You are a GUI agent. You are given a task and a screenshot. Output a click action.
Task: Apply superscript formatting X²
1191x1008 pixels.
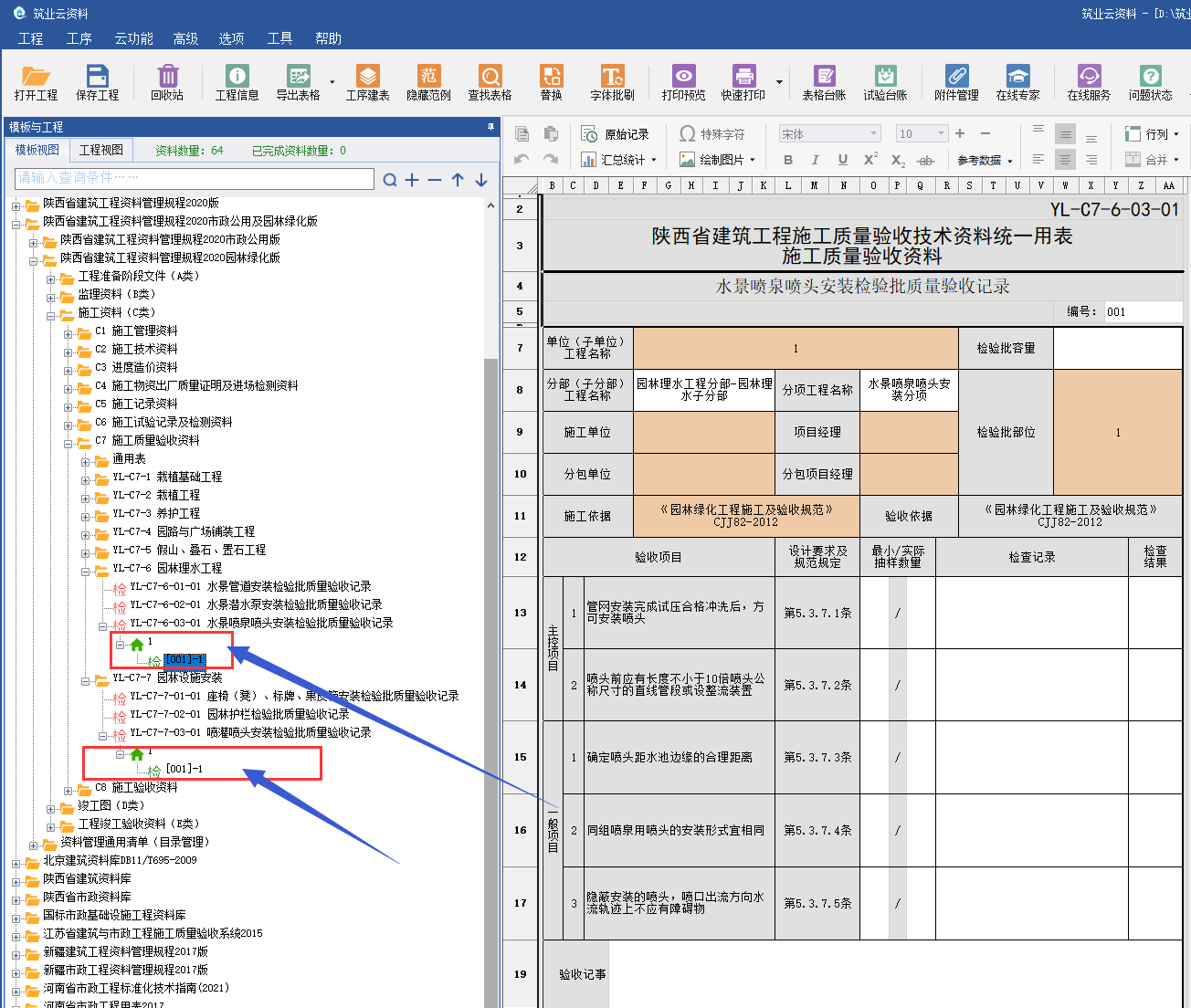tap(870, 159)
